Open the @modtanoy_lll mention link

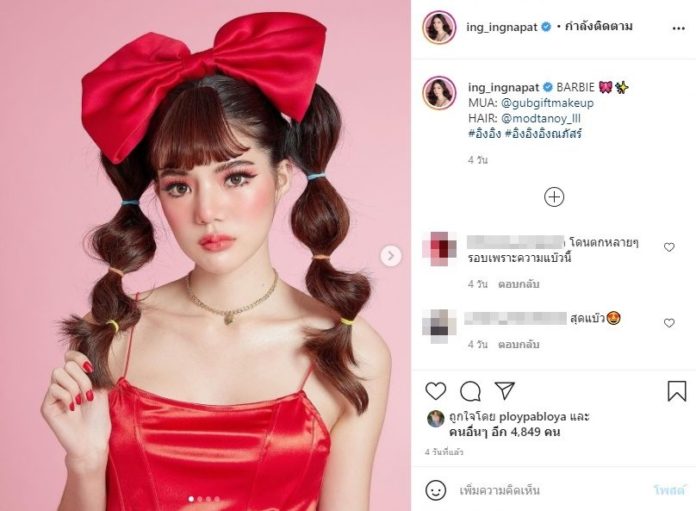point(541,119)
